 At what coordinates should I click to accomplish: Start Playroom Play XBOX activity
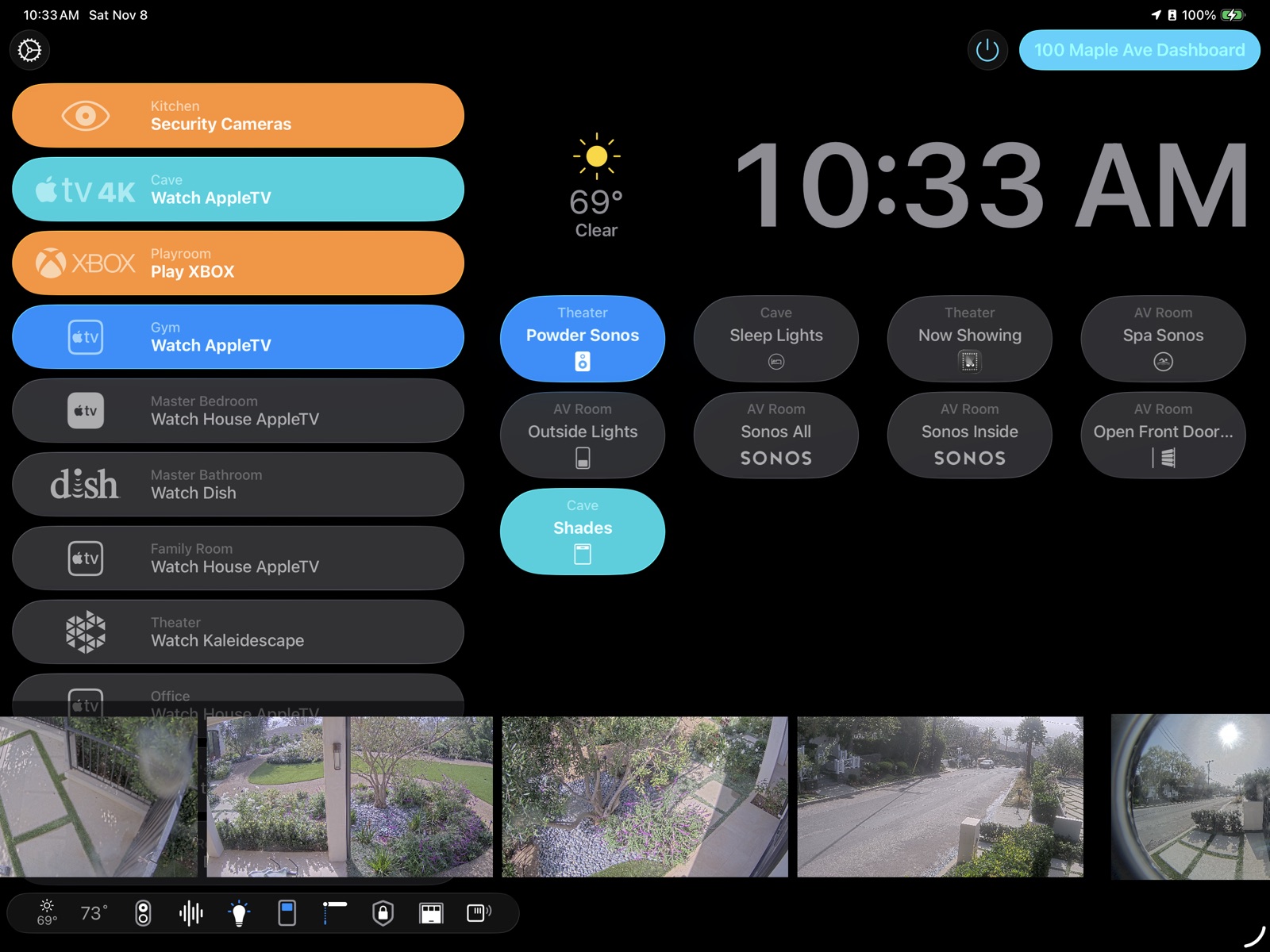pos(238,263)
